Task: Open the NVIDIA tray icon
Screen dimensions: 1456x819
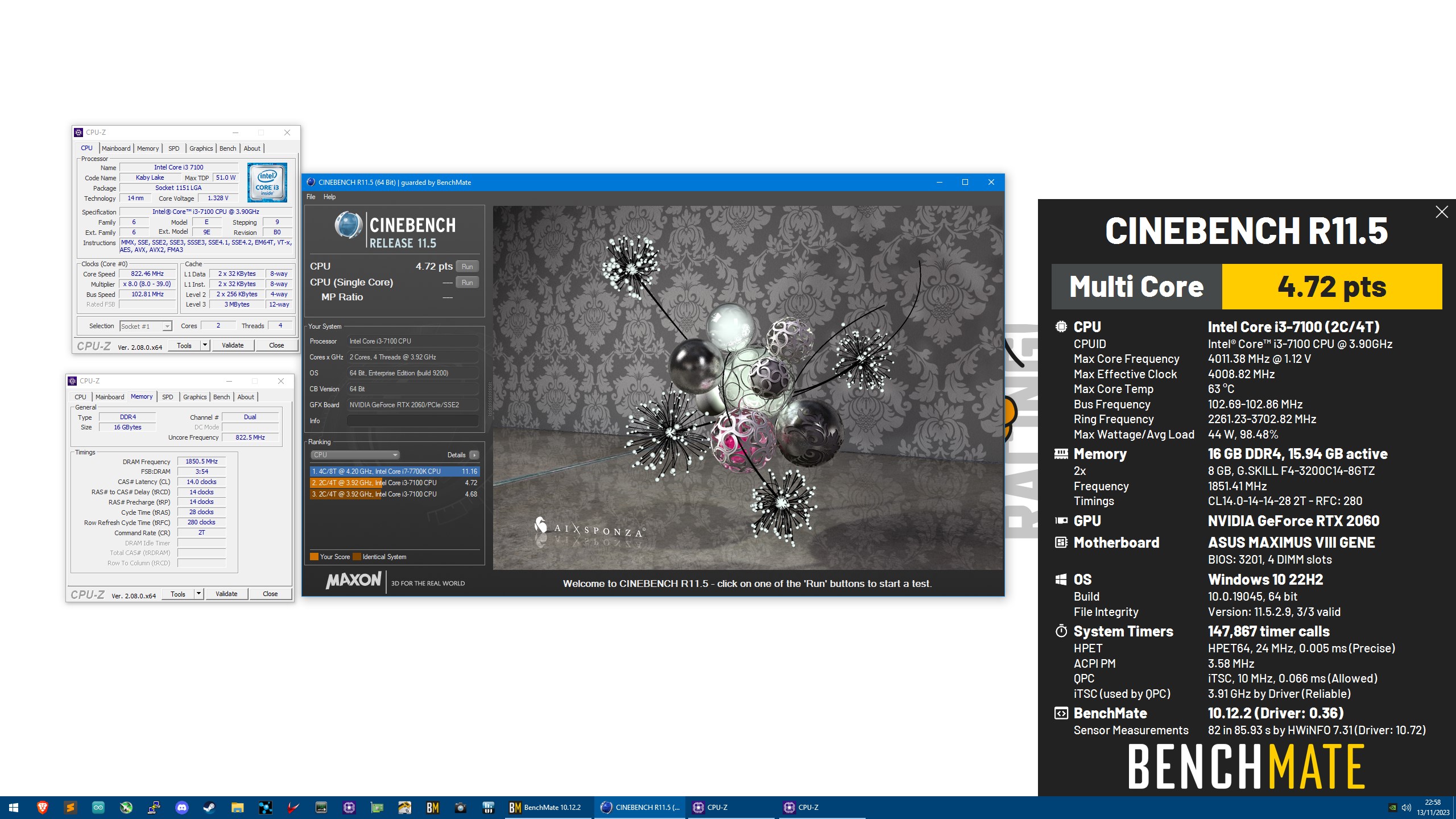Action: pyautogui.click(x=1392, y=807)
